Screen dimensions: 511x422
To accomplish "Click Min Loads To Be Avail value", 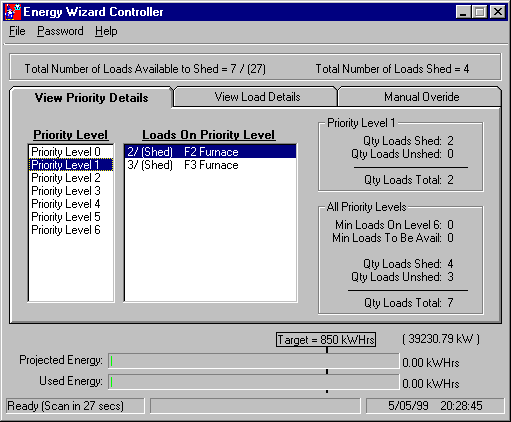I will 450,238.
